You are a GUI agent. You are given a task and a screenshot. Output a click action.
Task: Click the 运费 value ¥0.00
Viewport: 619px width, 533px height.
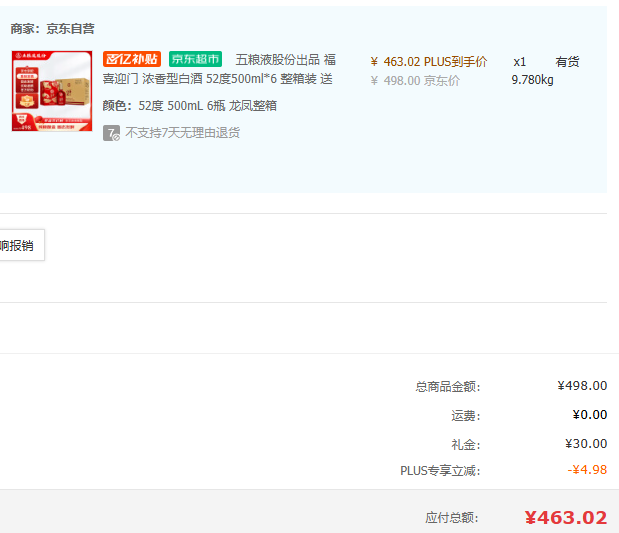[590, 415]
